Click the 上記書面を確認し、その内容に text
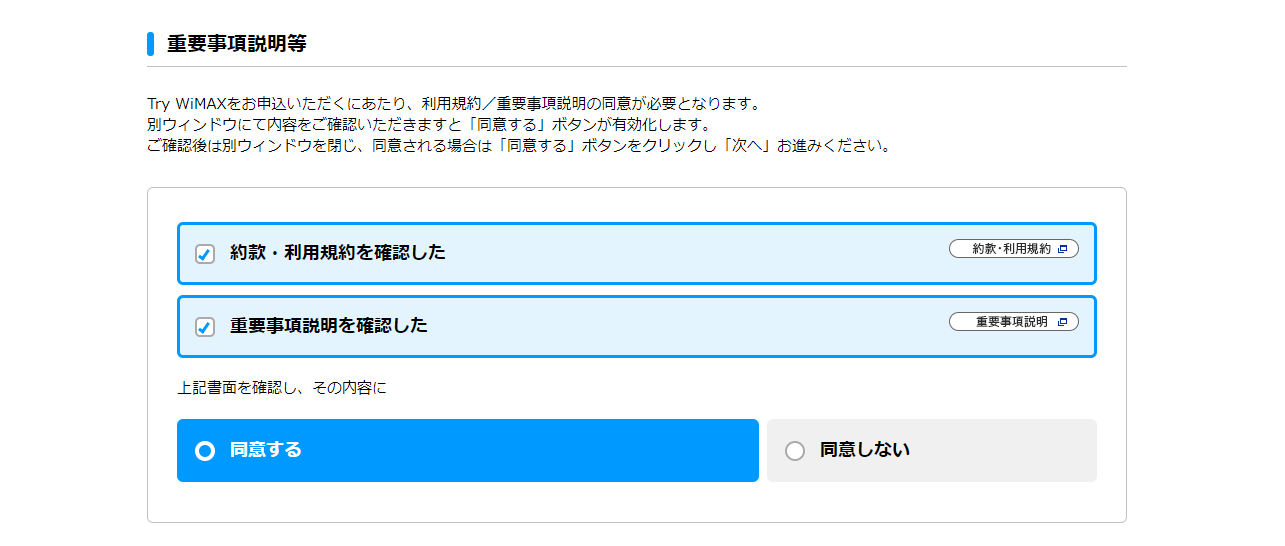 (x=282, y=388)
